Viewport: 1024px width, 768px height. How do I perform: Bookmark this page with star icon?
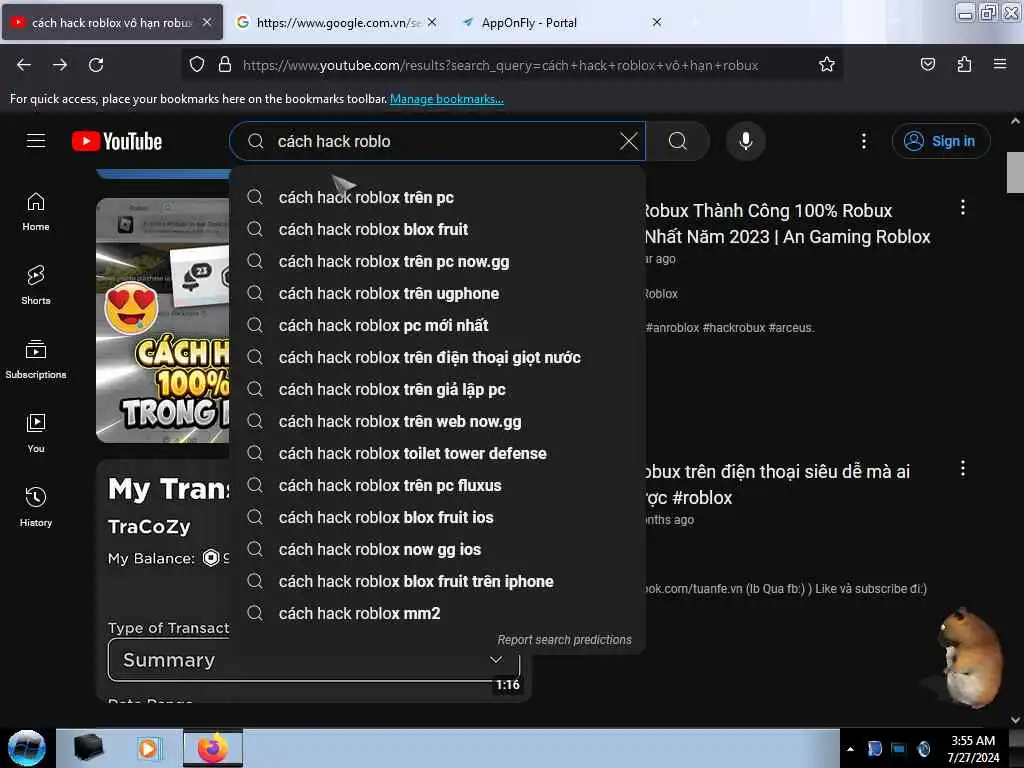[x=827, y=65]
